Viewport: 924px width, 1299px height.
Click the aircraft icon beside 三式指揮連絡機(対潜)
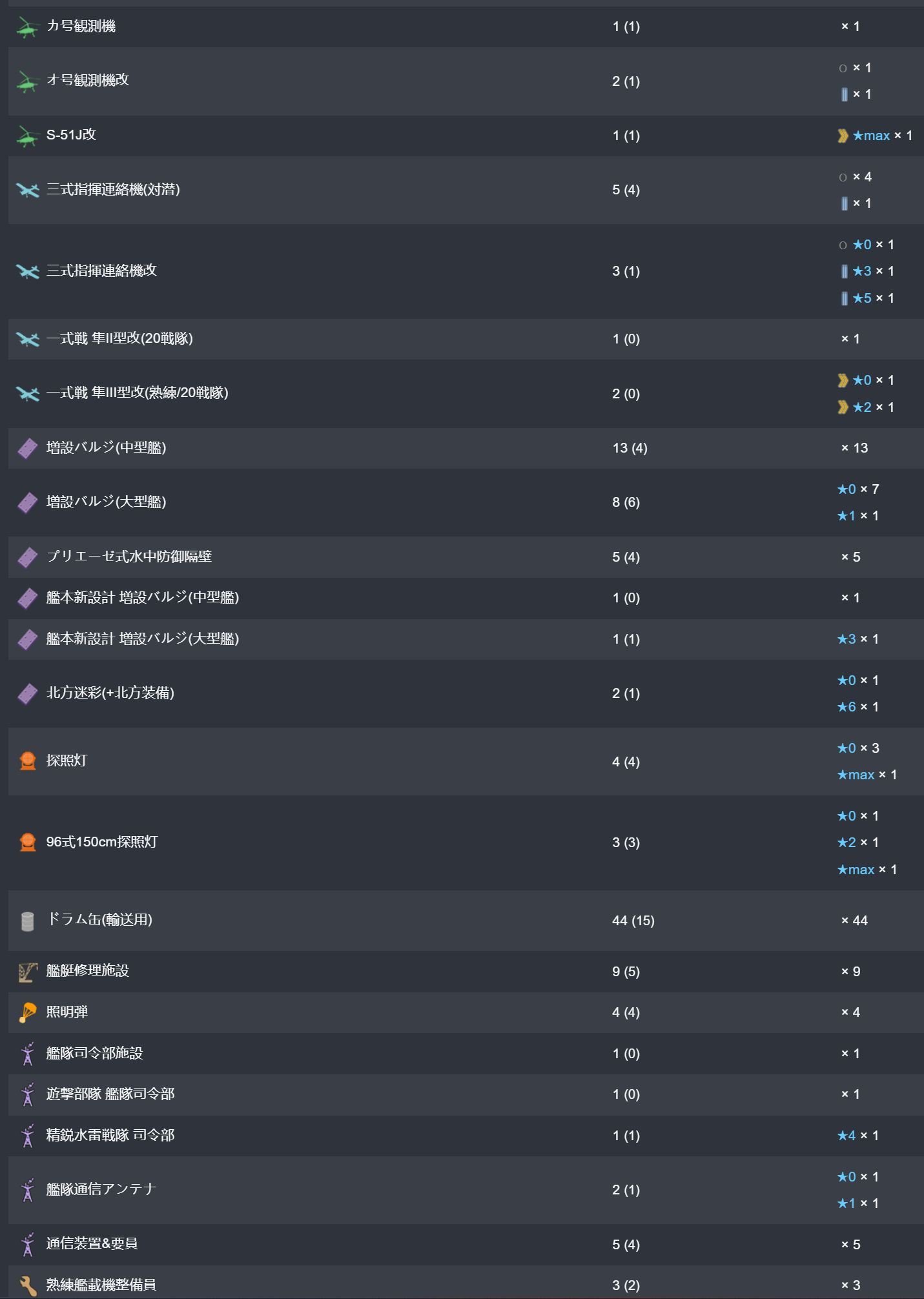[27, 190]
